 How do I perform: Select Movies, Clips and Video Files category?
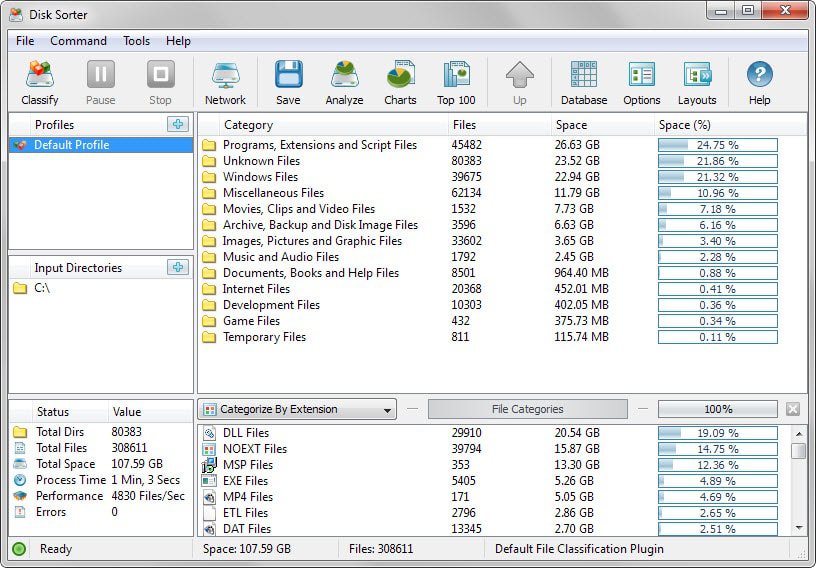[502, 209]
